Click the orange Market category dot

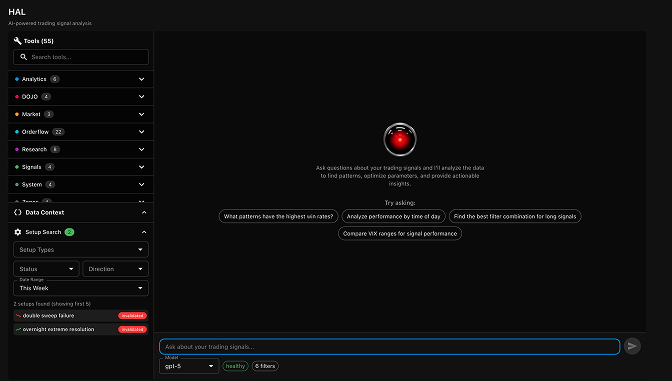coord(17,114)
